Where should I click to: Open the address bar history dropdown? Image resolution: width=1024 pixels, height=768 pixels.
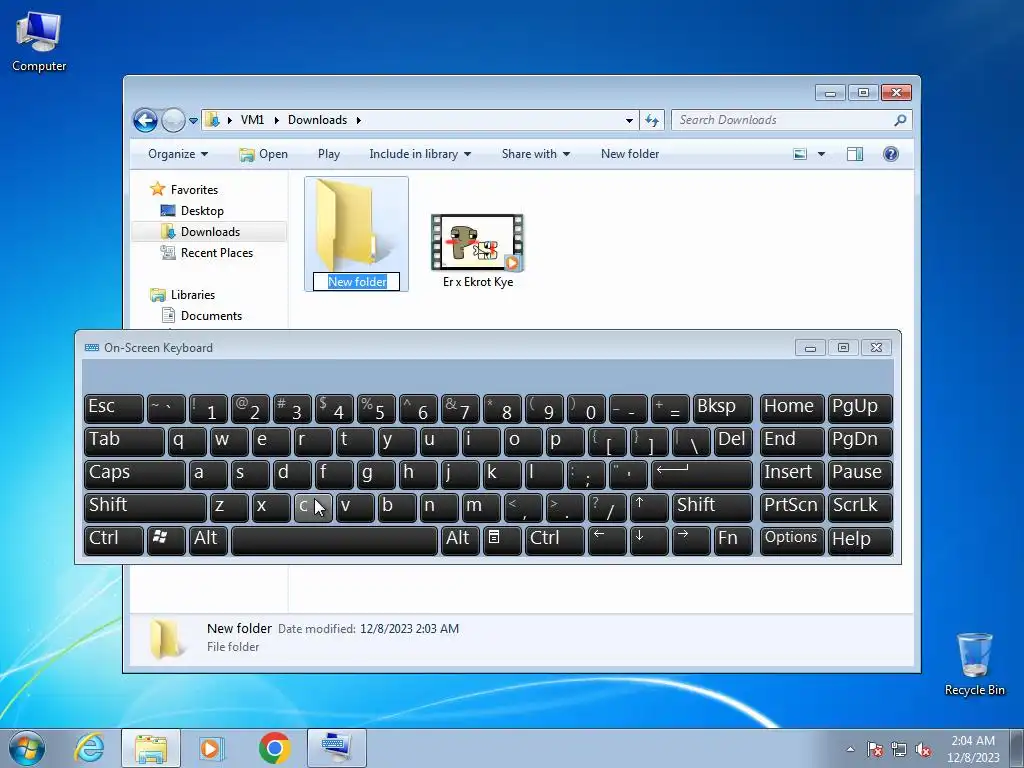coord(629,120)
